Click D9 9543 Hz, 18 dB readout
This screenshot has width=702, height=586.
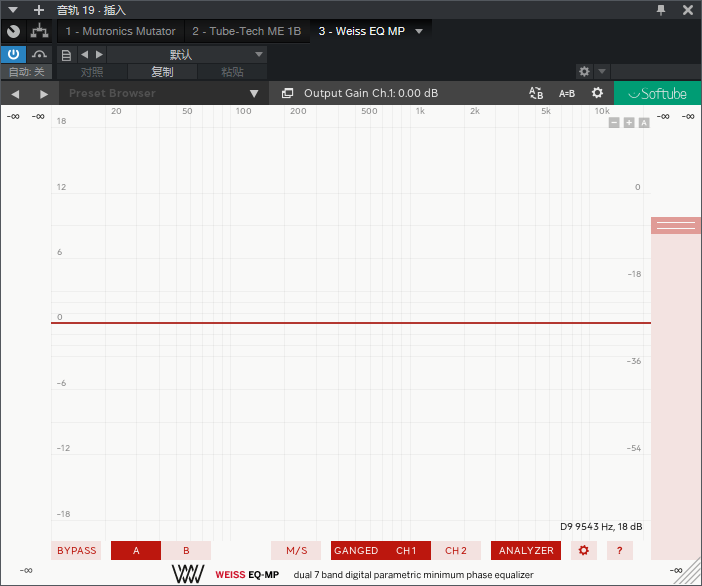[601, 526]
